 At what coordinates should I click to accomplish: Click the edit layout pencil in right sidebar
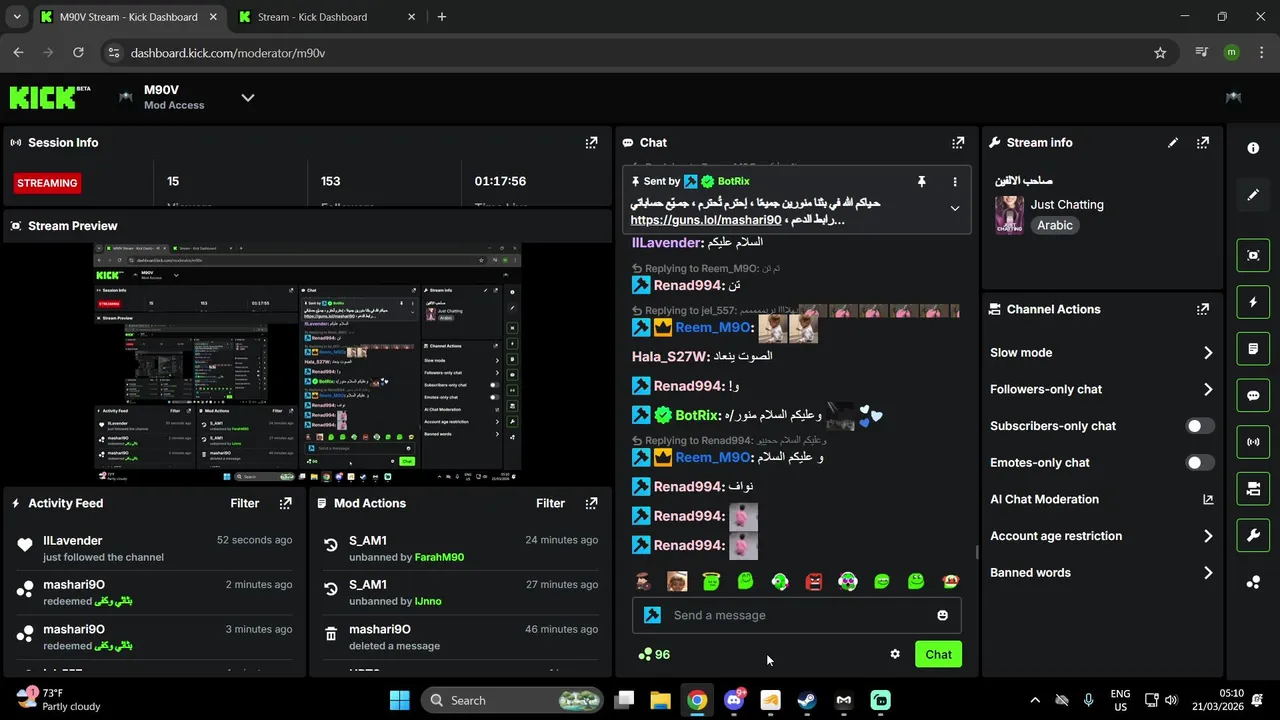1253,195
